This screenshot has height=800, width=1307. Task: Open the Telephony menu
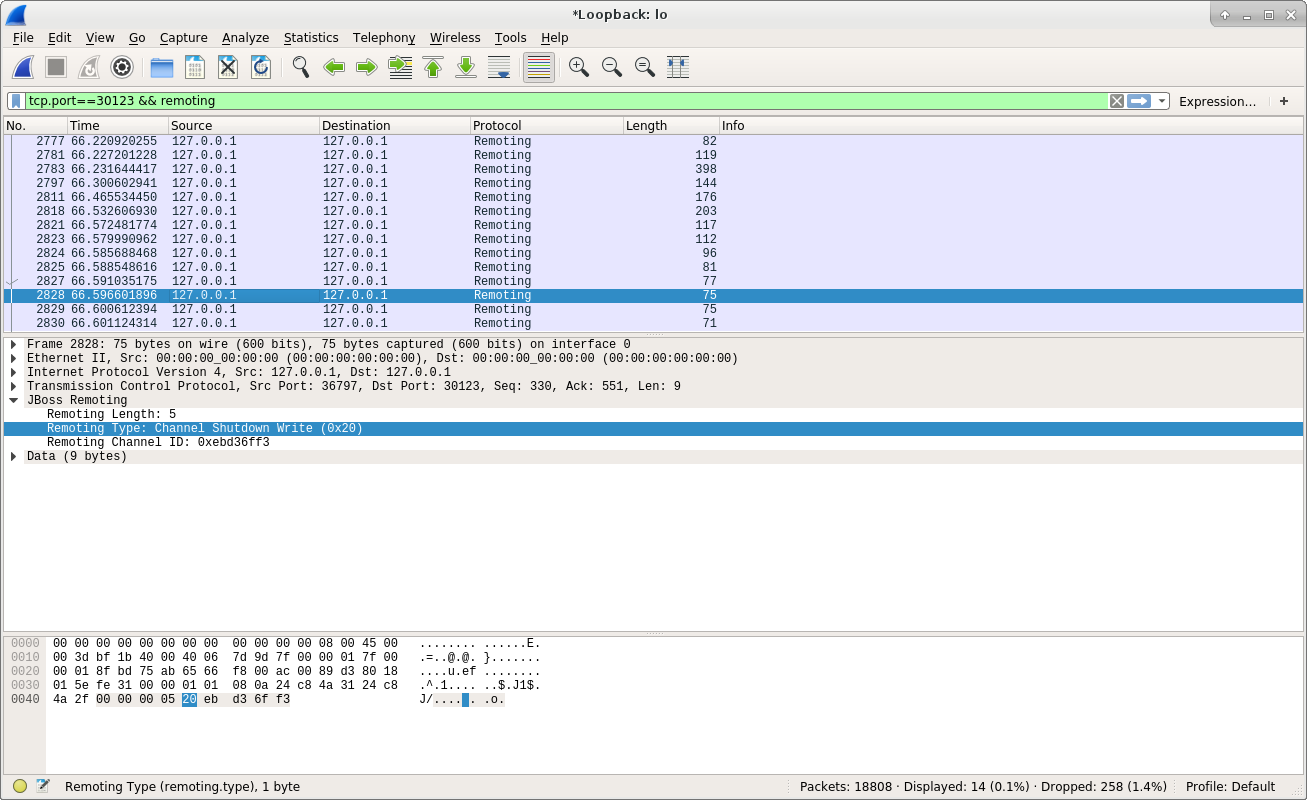(384, 37)
